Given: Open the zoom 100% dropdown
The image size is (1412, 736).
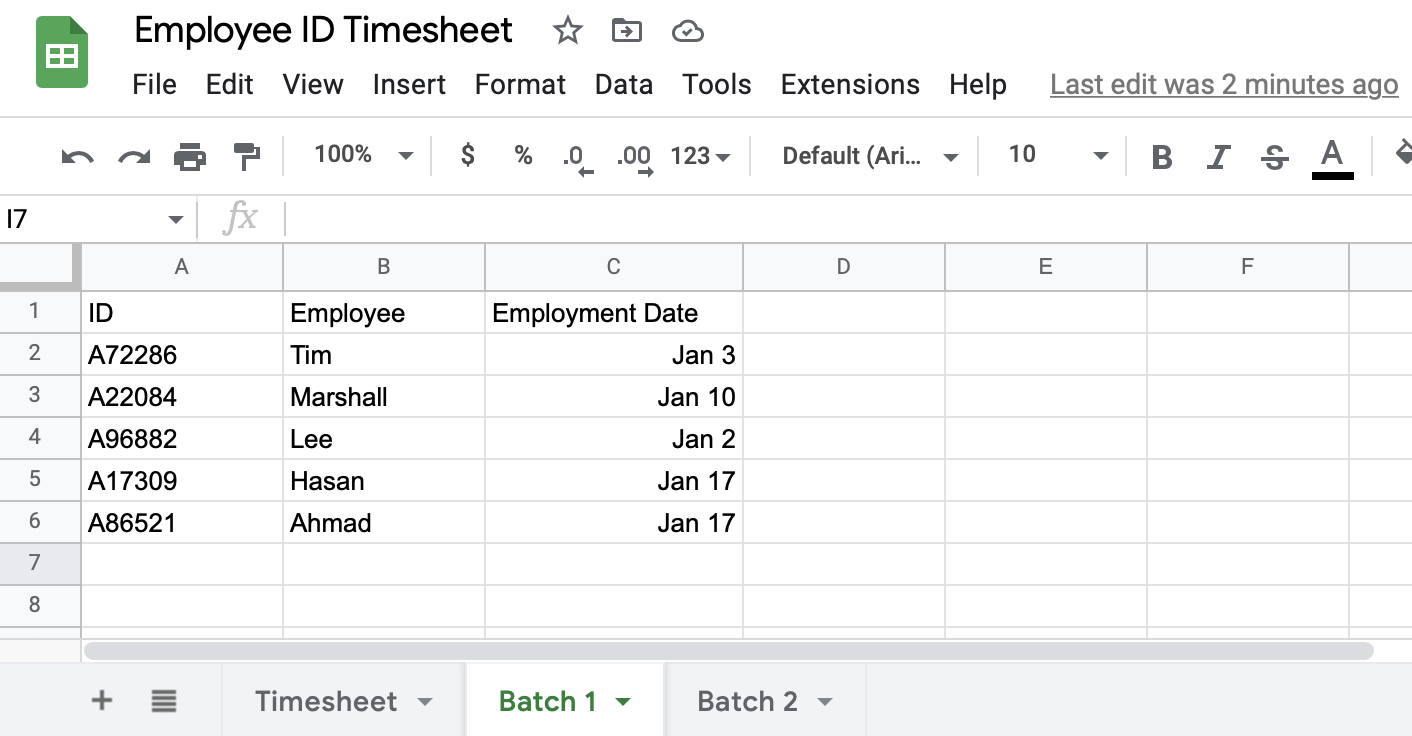Looking at the screenshot, I should tap(362, 155).
